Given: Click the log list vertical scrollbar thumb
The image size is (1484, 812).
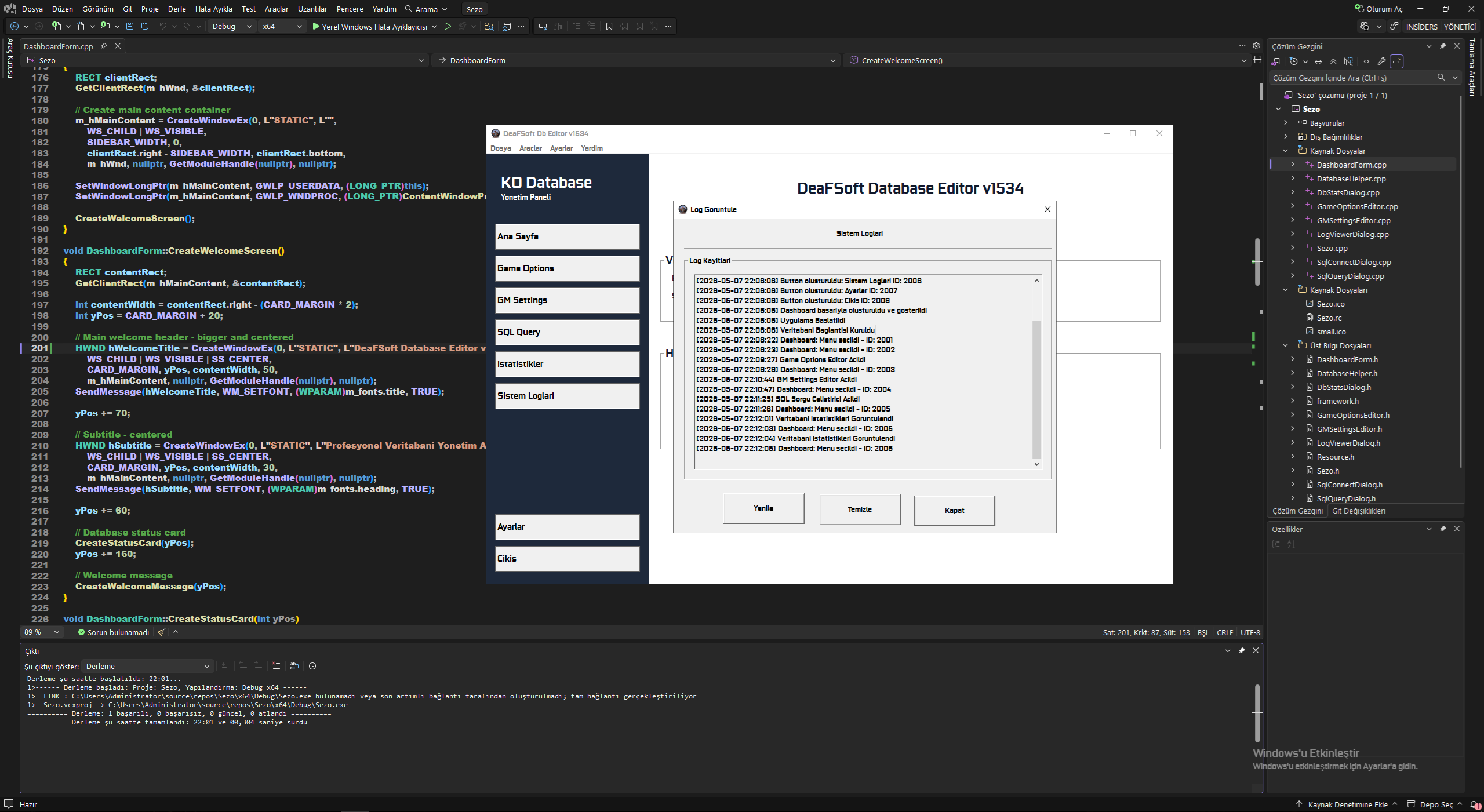Looking at the screenshot, I should [1036, 388].
